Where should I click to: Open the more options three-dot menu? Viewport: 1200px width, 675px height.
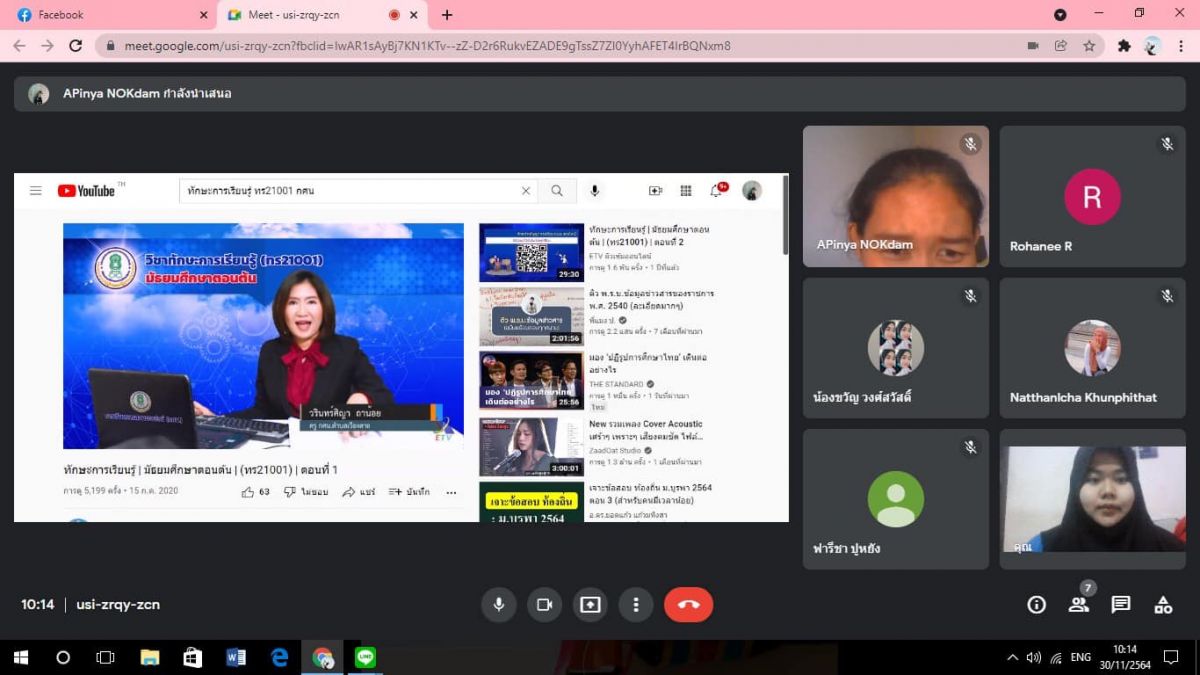pyautogui.click(x=636, y=604)
